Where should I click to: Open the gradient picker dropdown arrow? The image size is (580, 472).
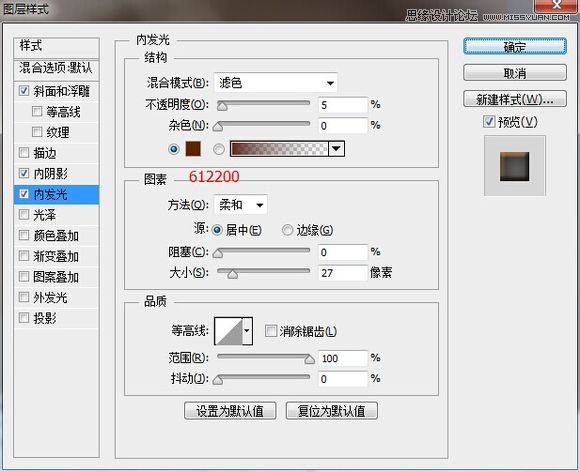click(x=336, y=149)
